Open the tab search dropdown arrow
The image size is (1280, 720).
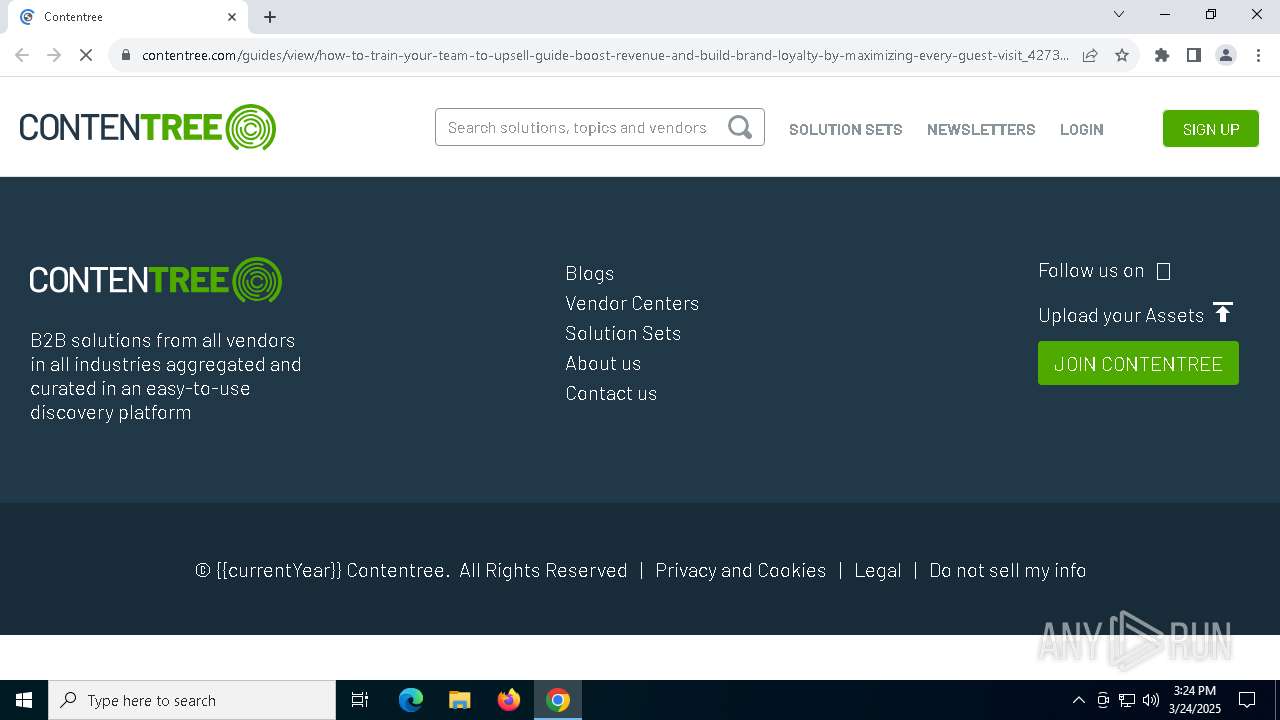click(x=1119, y=14)
